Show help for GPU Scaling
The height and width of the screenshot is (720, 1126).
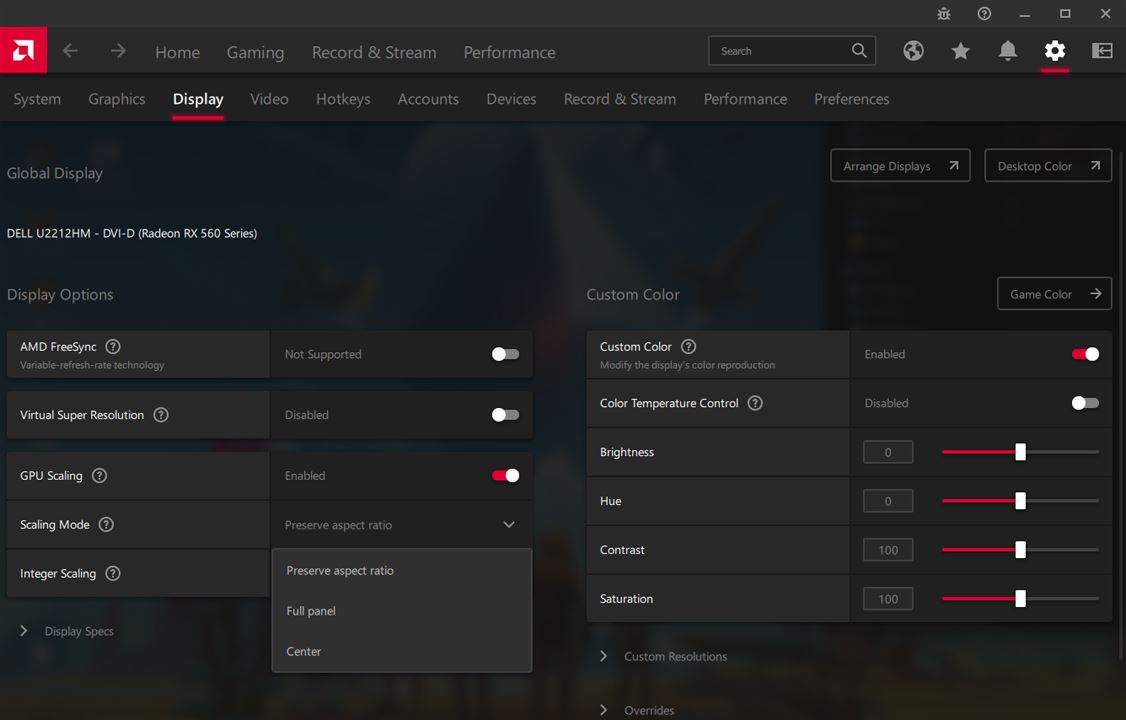click(100, 475)
